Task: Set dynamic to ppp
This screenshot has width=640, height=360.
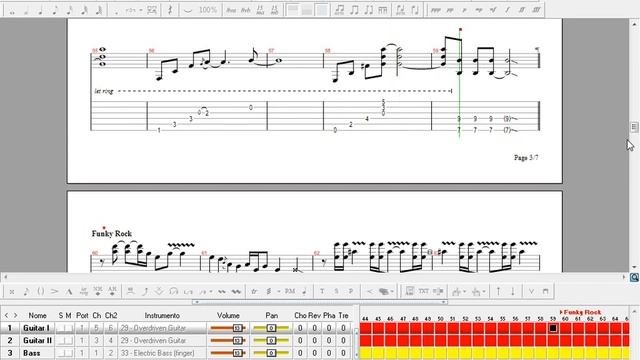Action: (436, 10)
